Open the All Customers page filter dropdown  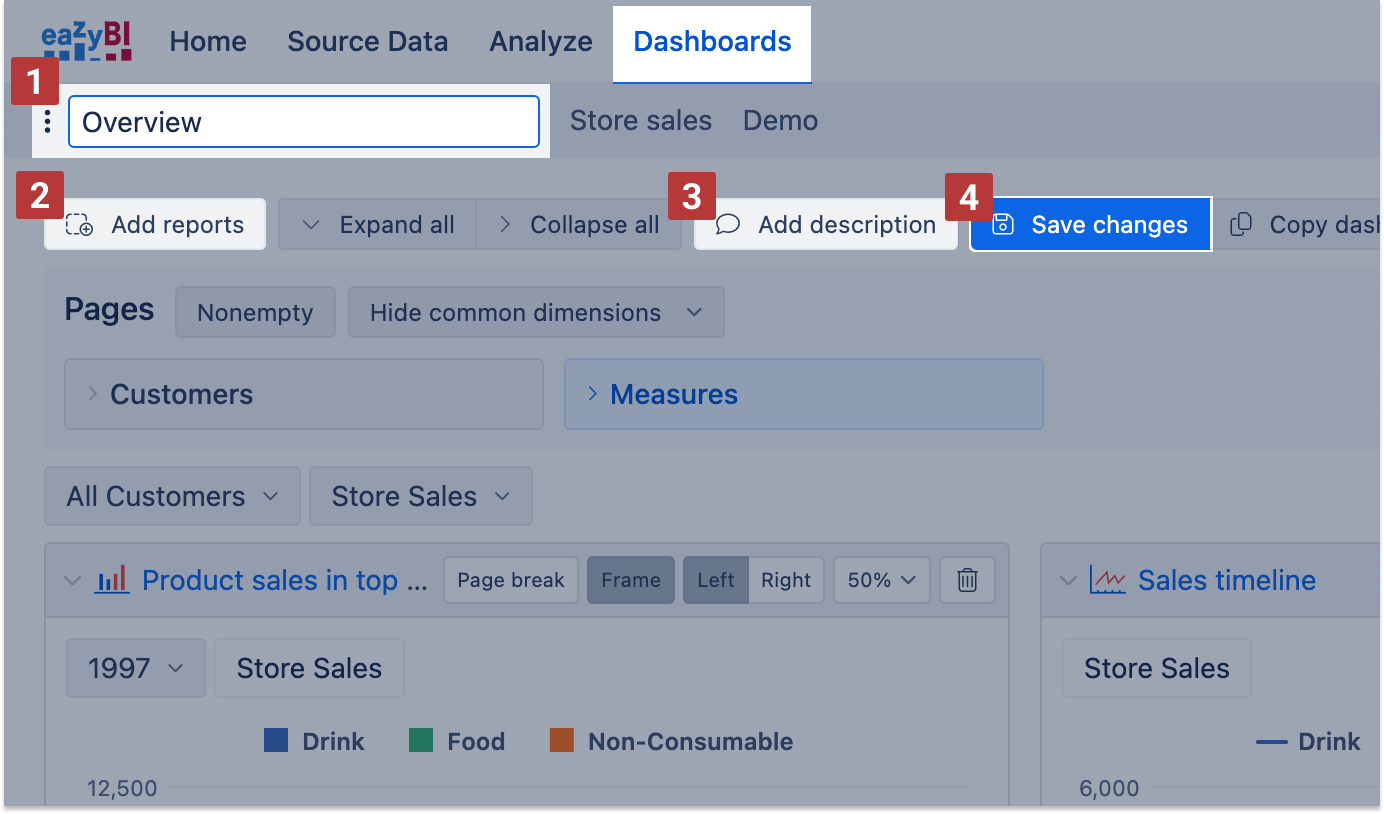pyautogui.click(x=172, y=496)
